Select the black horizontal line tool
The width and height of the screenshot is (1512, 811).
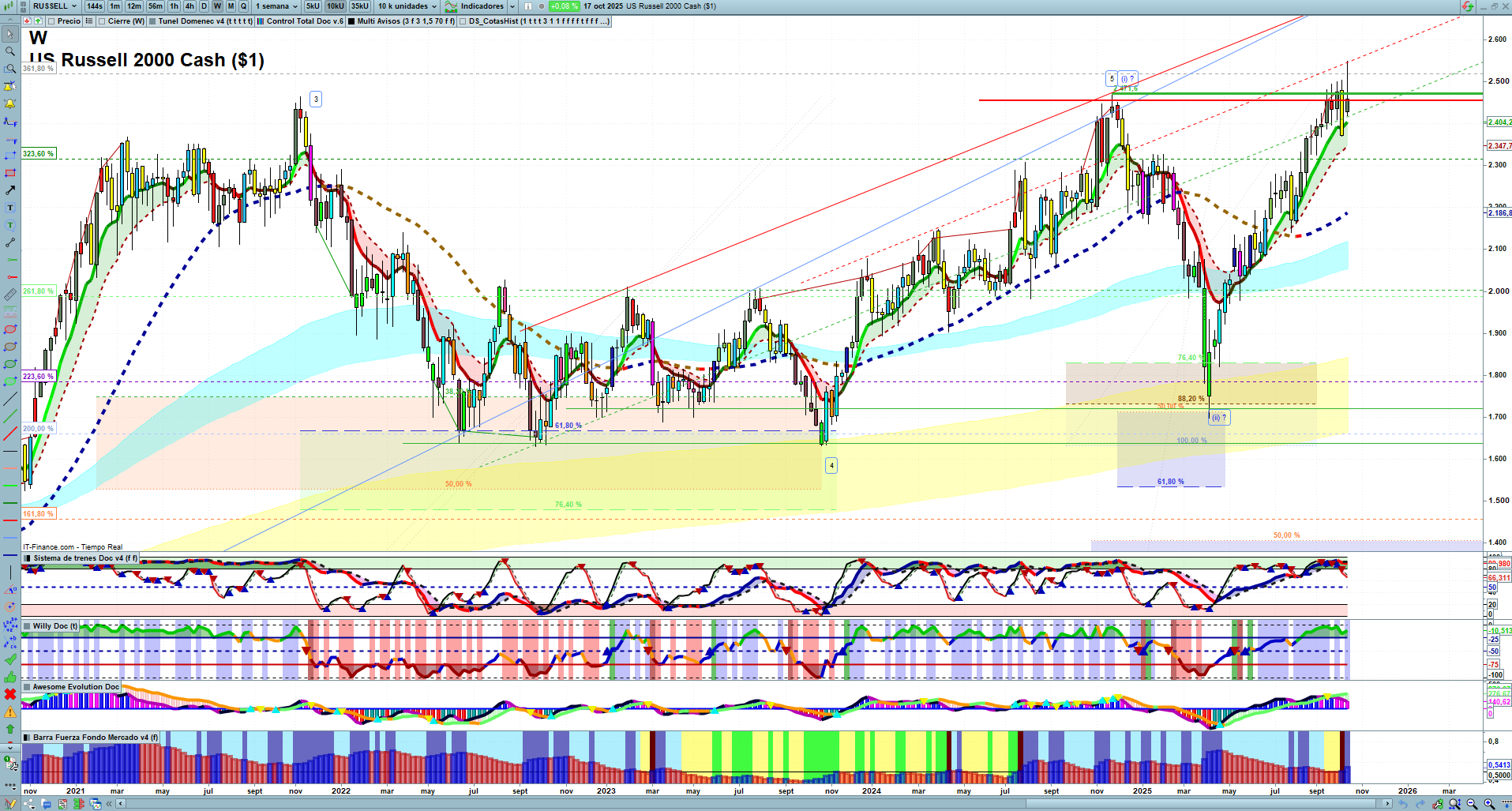10,451
